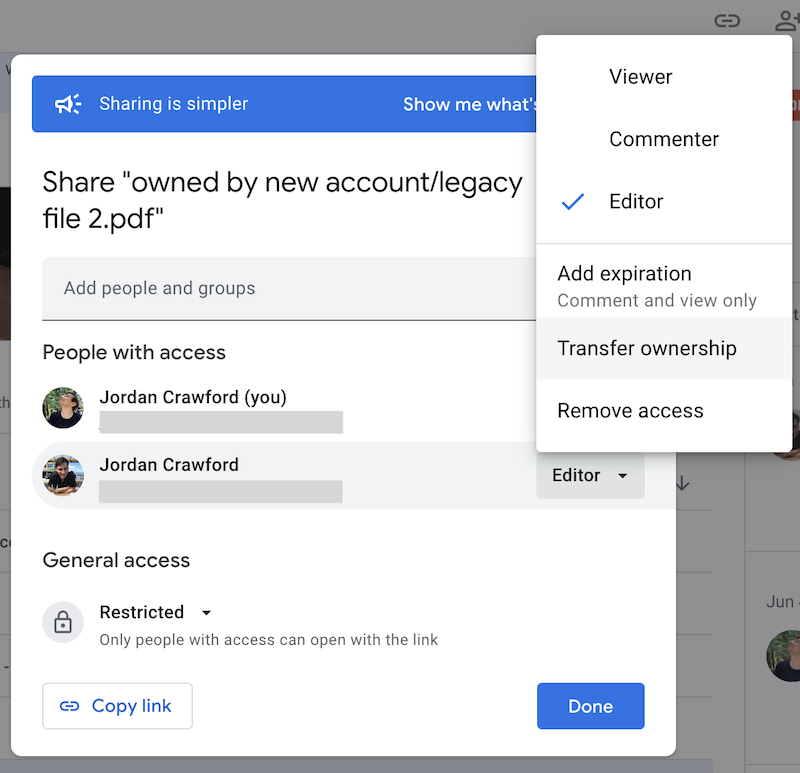This screenshot has height=773, width=800.
Task: Click the megaphone icon in the blue banner
Action: pos(66,103)
